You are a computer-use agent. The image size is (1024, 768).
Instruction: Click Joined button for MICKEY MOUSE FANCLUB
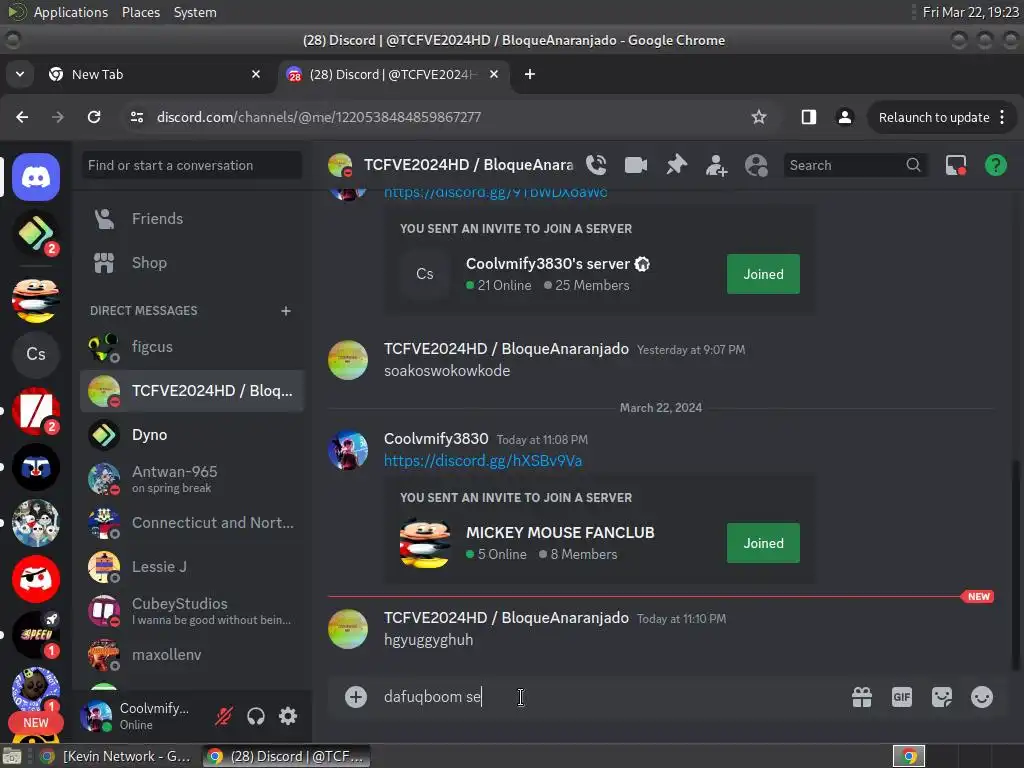coord(763,543)
